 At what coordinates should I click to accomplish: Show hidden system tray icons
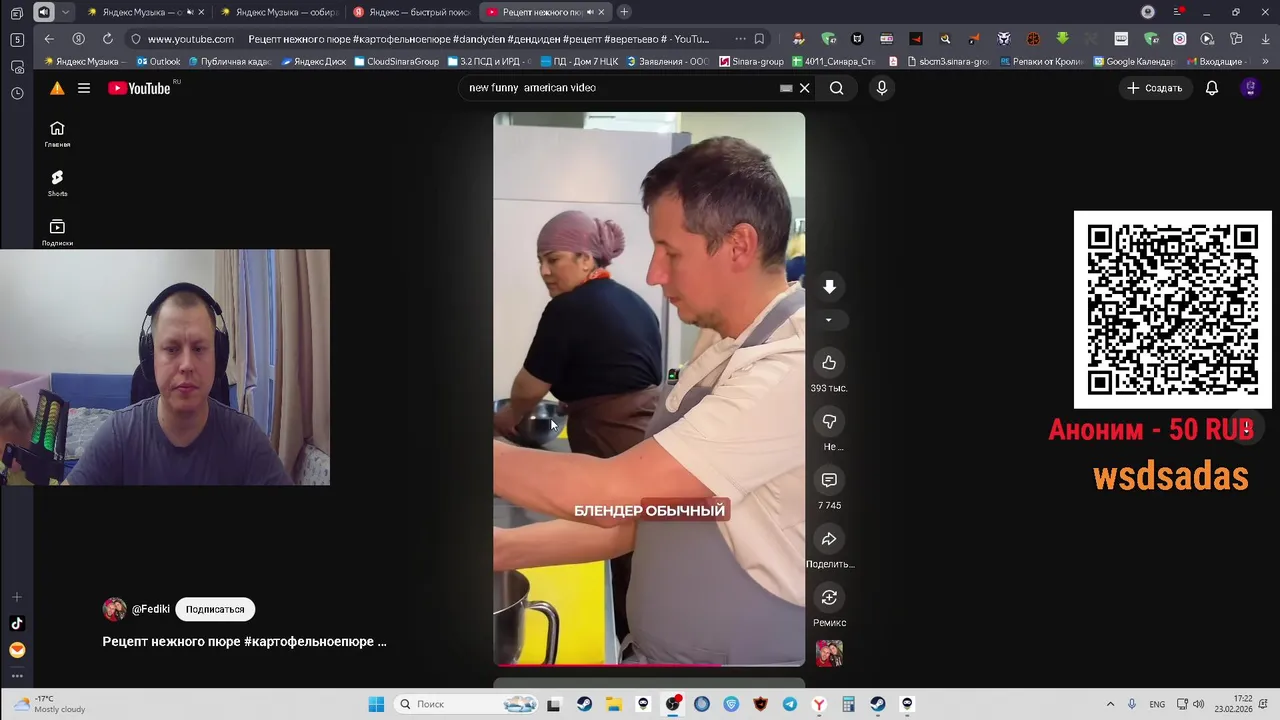pyautogui.click(x=1110, y=704)
